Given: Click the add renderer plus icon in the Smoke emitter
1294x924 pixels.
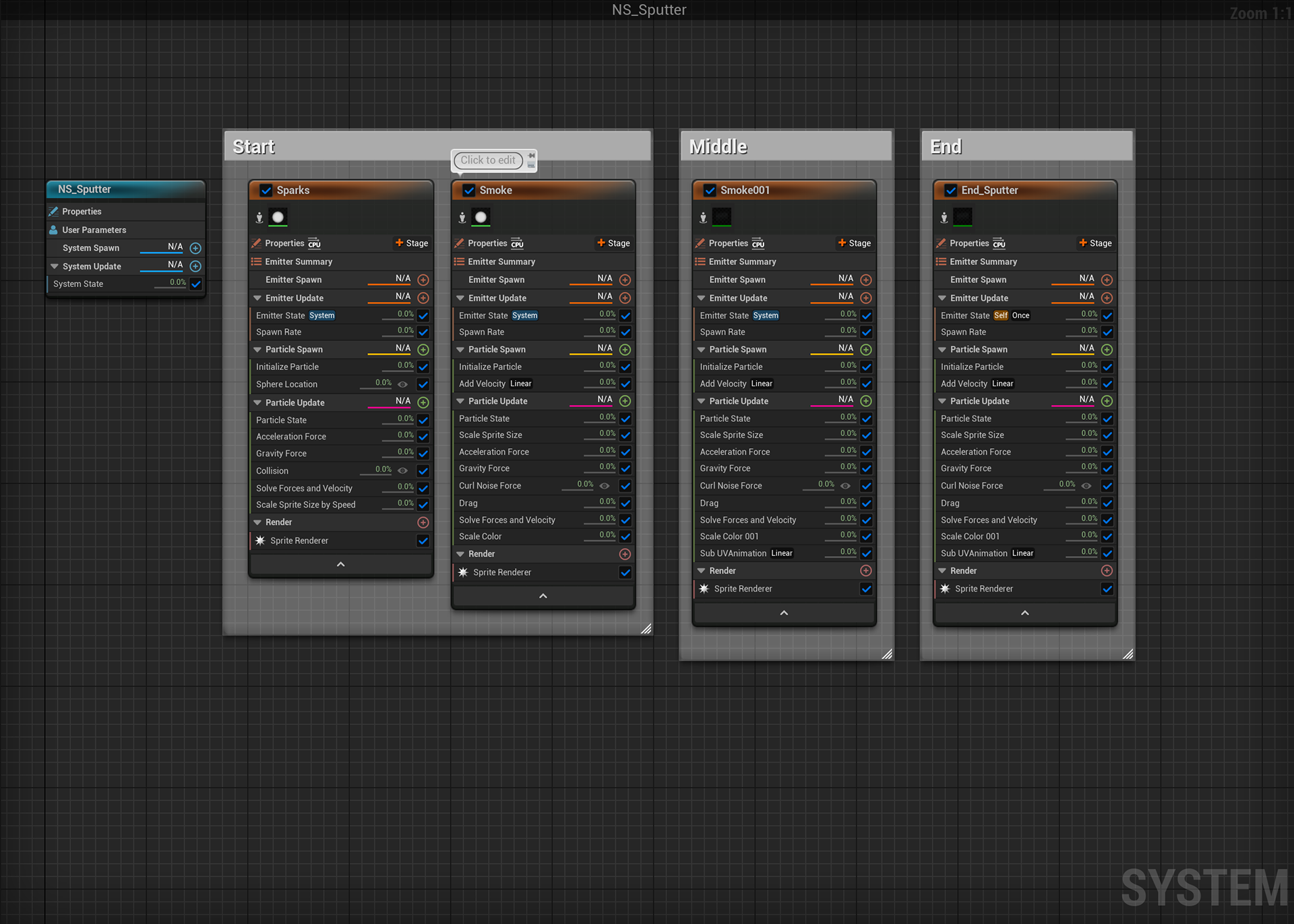Looking at the screenshot, I should [x=625, y=554].
